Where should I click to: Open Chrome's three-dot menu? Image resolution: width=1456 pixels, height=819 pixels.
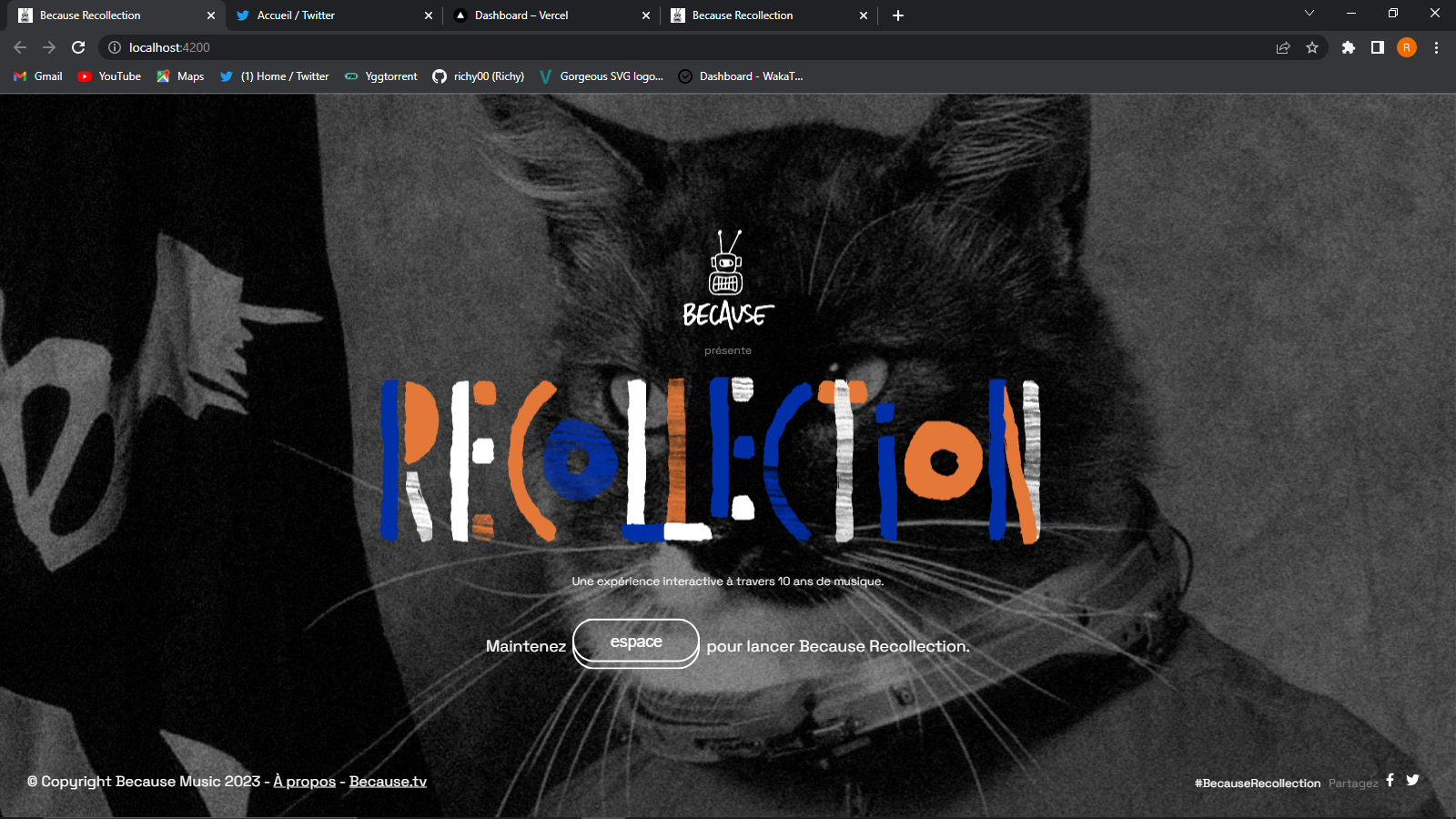[x=1436, y=47]
